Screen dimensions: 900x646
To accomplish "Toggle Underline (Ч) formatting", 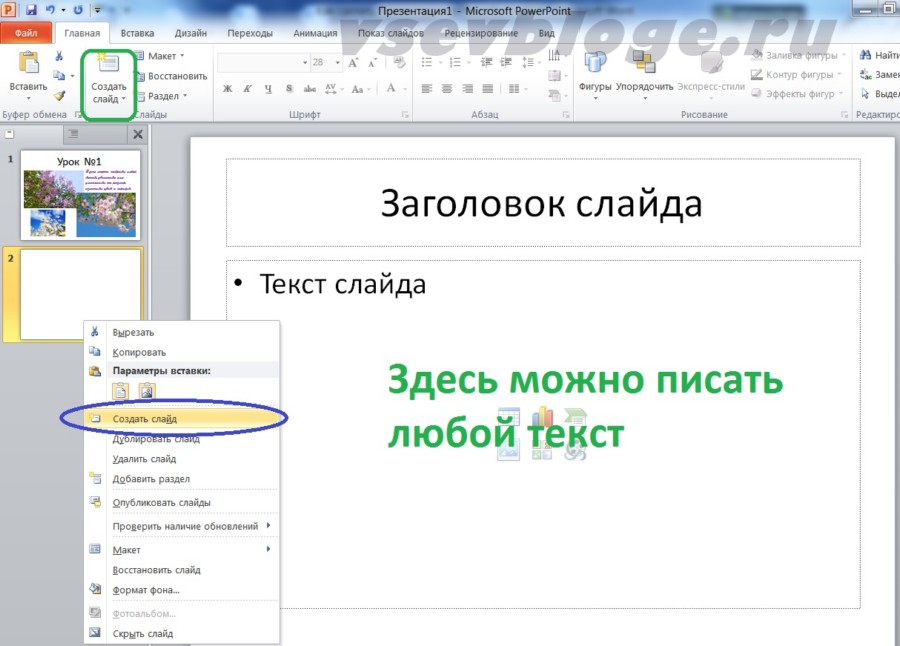I will [x=268, y=88].
